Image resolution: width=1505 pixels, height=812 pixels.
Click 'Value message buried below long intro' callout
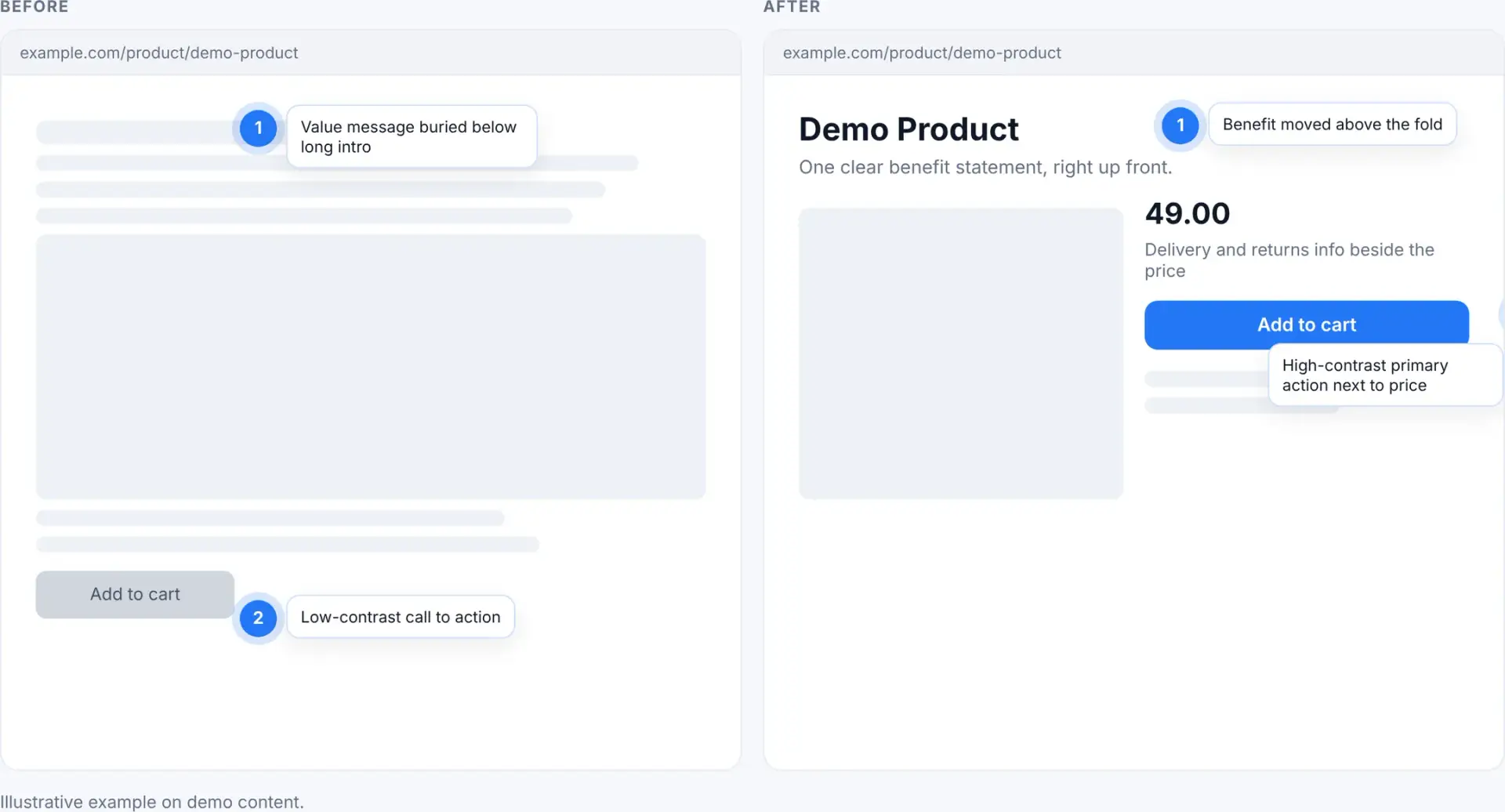click(x=412, y=136)
